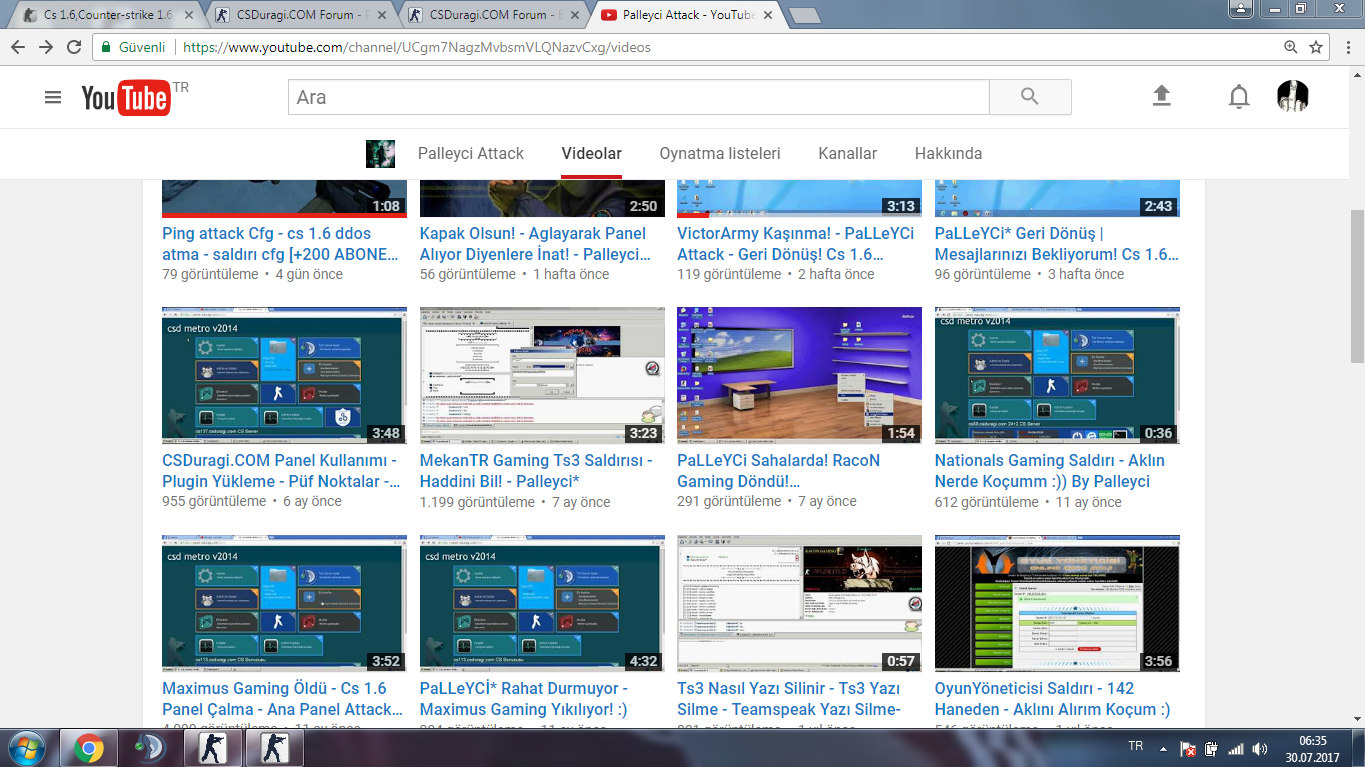
Task: Click the volume speaker tray icon
Action: (1261, 748)
